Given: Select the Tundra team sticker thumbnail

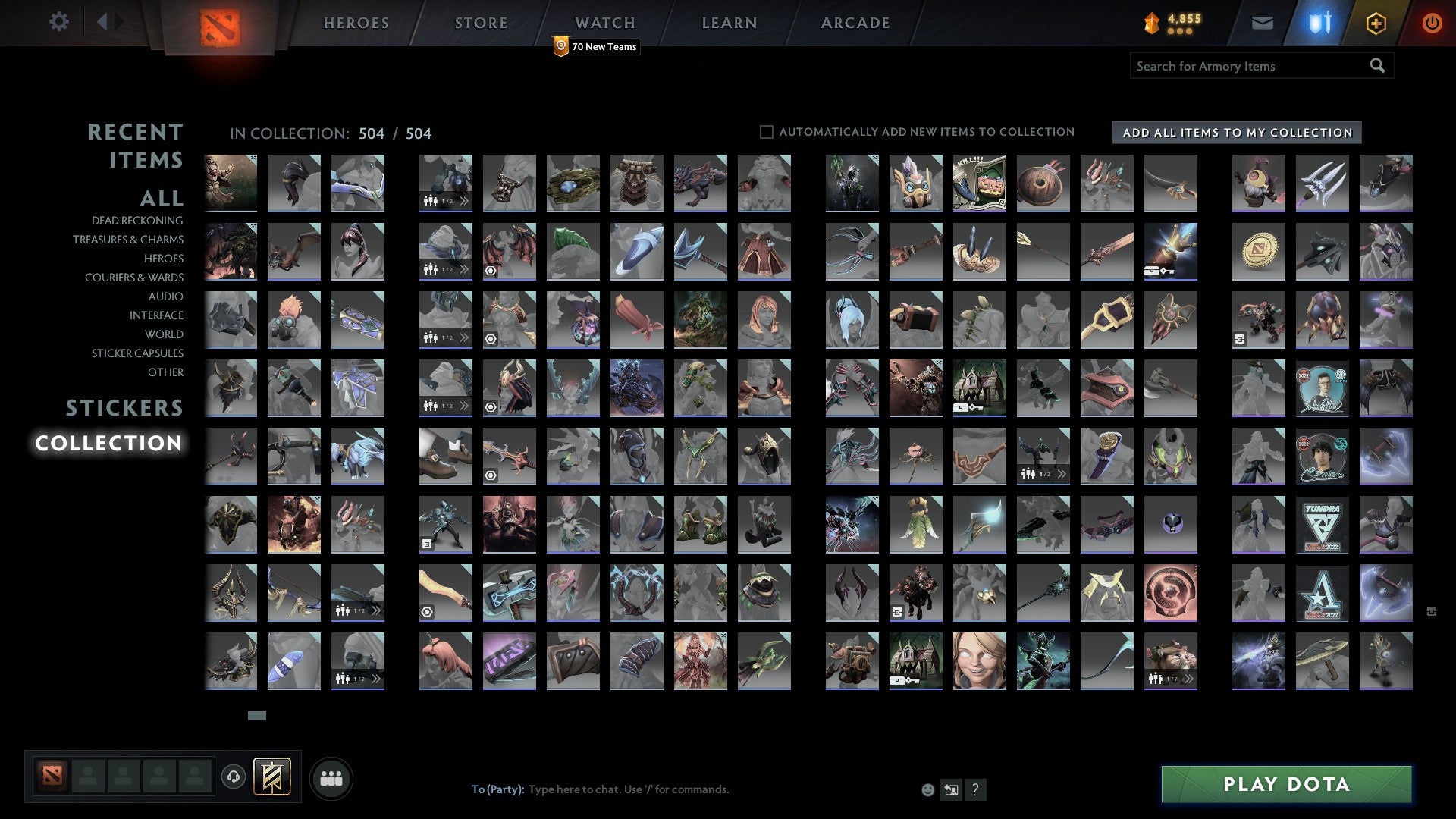Looking at the screenshot, I should [x=1322, y=525].
